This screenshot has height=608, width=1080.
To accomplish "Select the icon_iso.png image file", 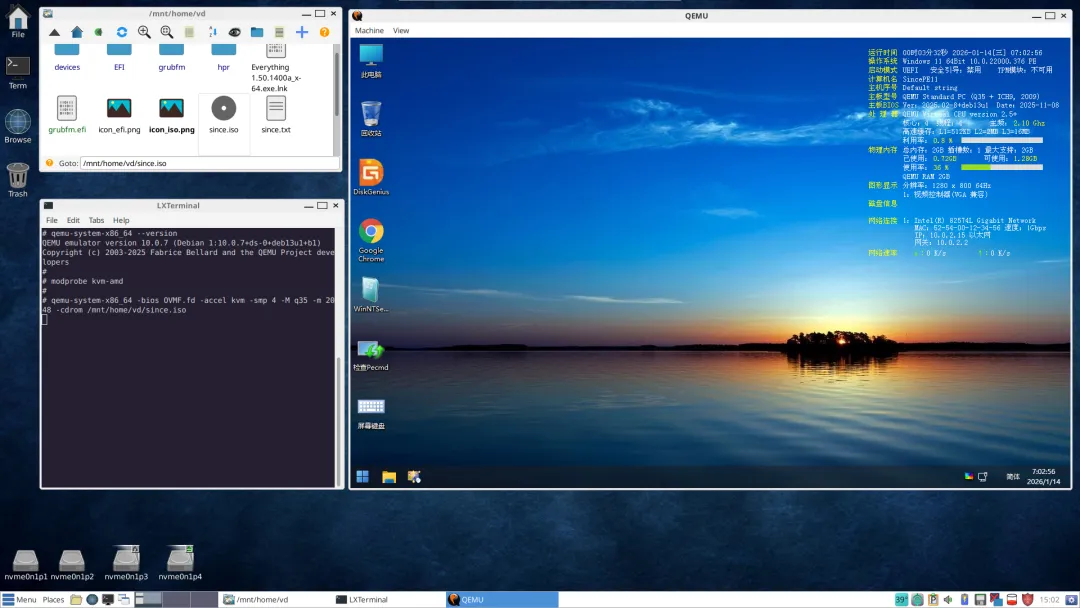I will pyautogui.click(x=172, y=115).
